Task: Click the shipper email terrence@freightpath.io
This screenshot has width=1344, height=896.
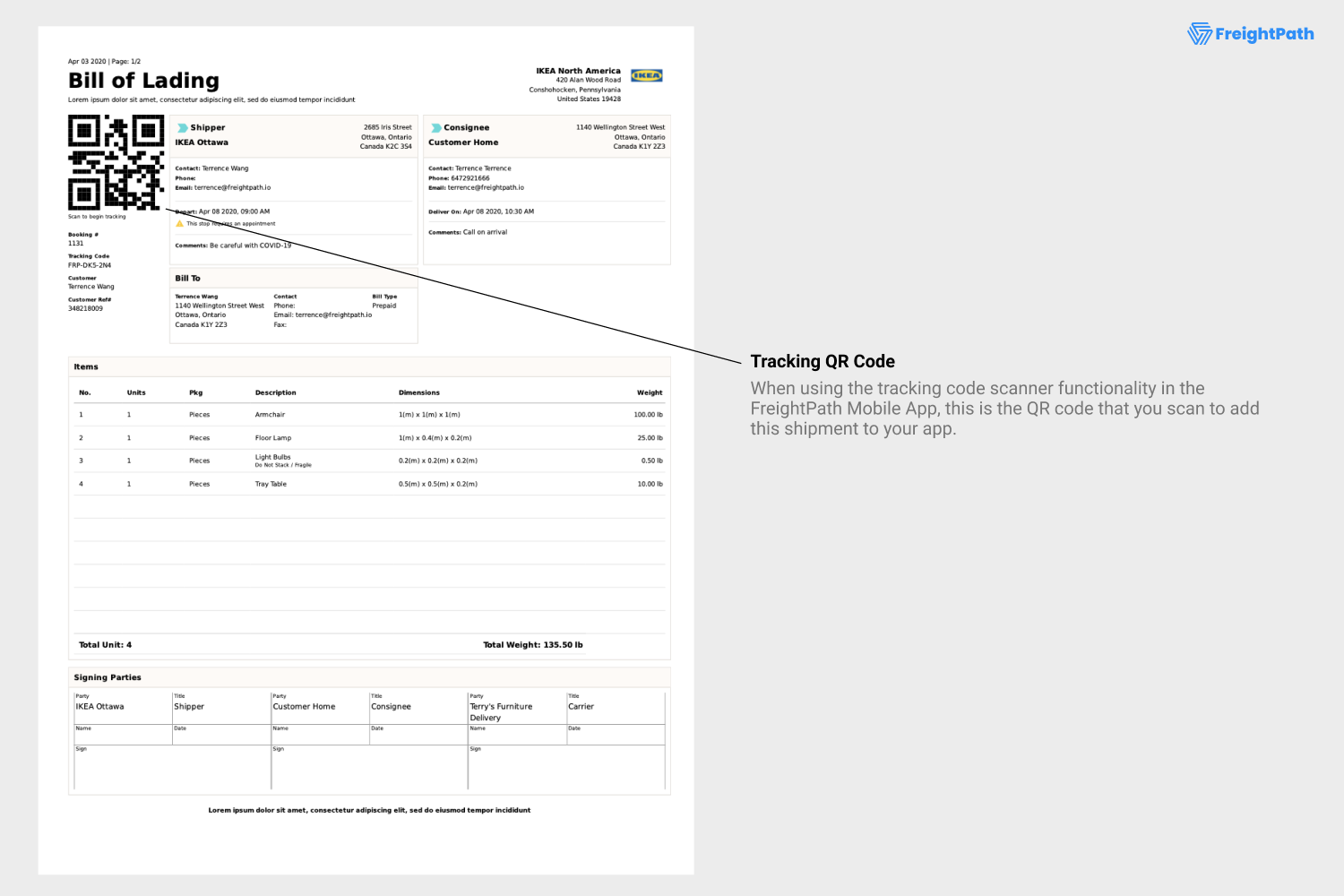Action: point(232,188)
